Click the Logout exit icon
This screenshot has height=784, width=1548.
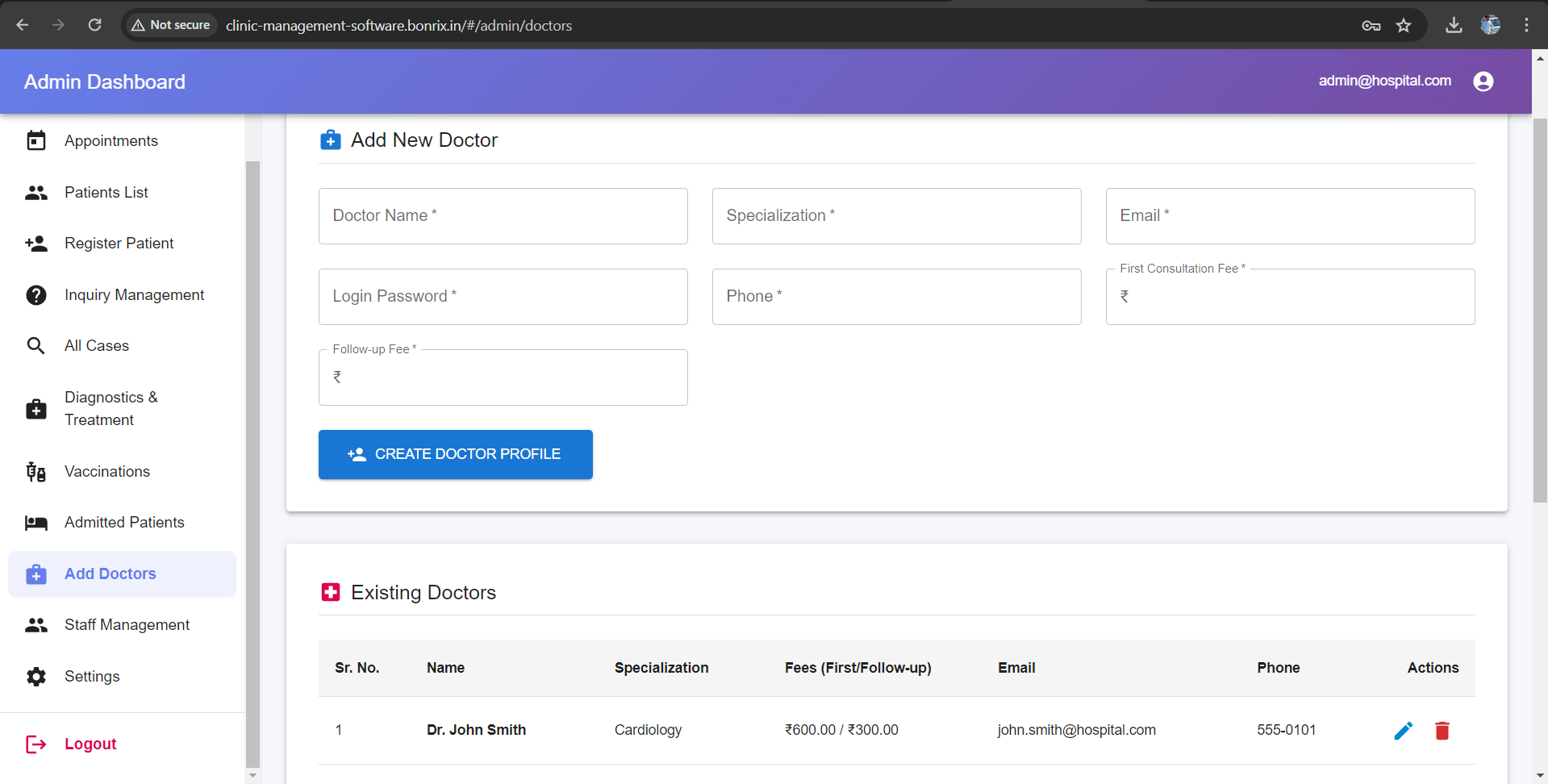pos(36,744)
